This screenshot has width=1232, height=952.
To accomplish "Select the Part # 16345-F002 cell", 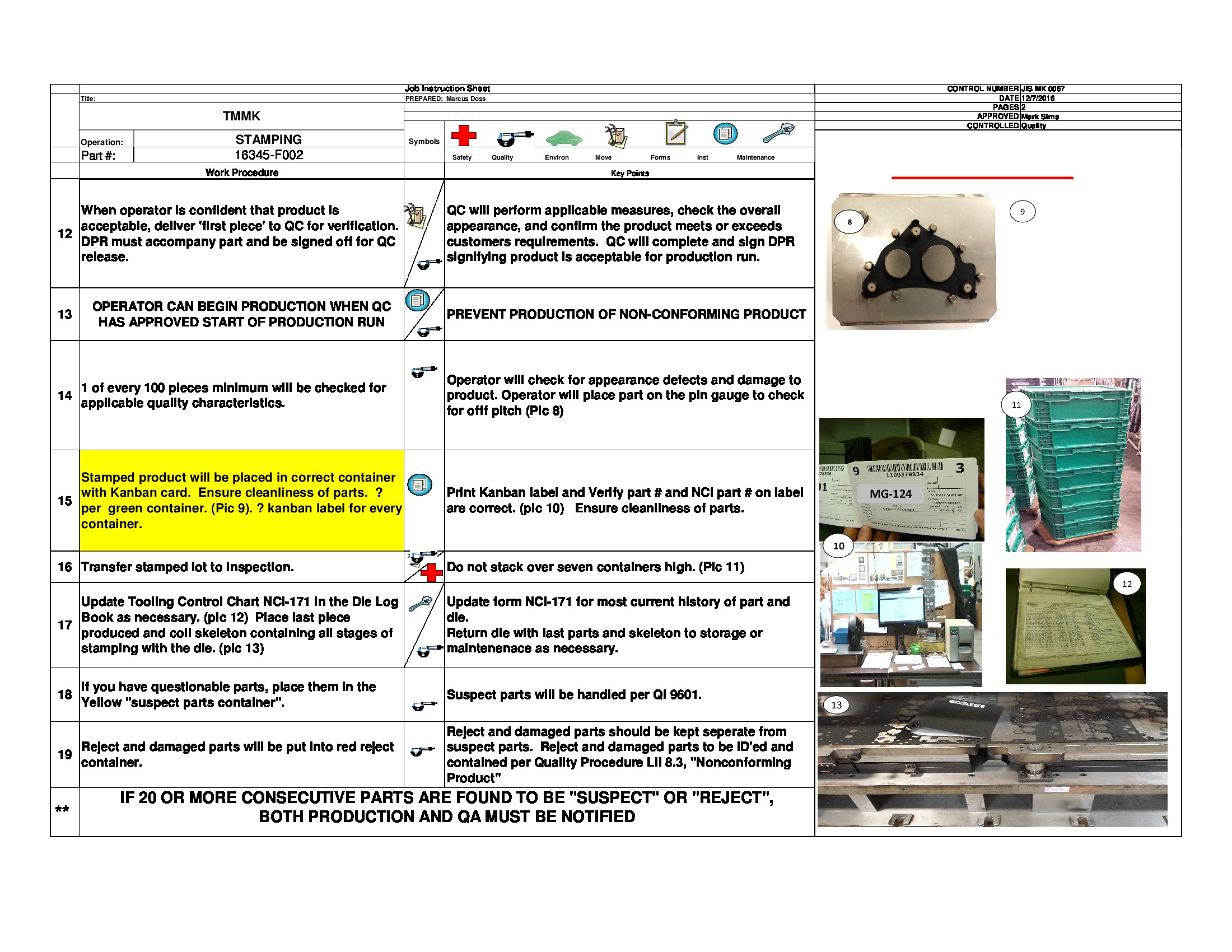I will pyautogui.click(x=270, y=155).
